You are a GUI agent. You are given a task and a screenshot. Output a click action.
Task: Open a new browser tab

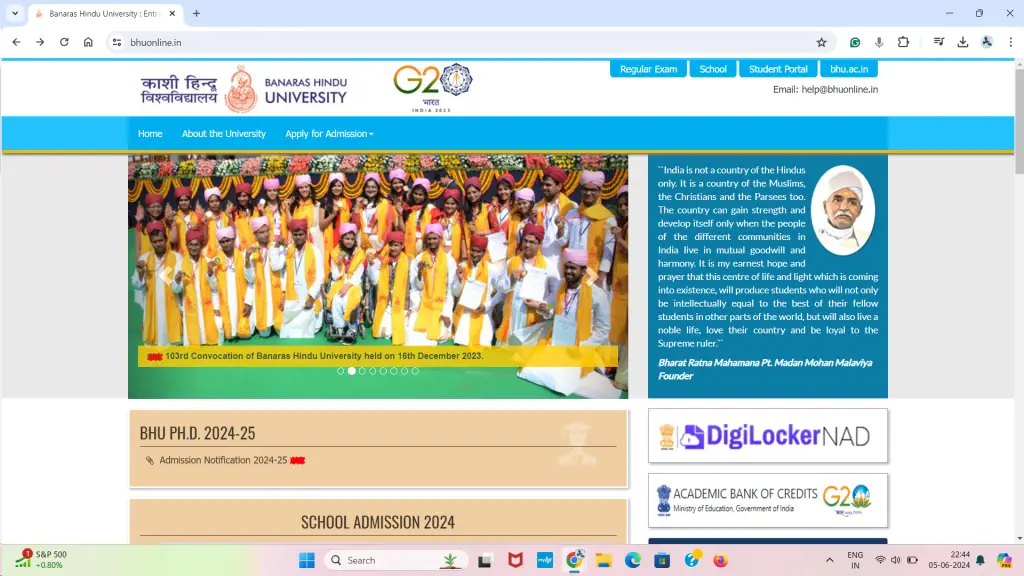coord(197,13)
